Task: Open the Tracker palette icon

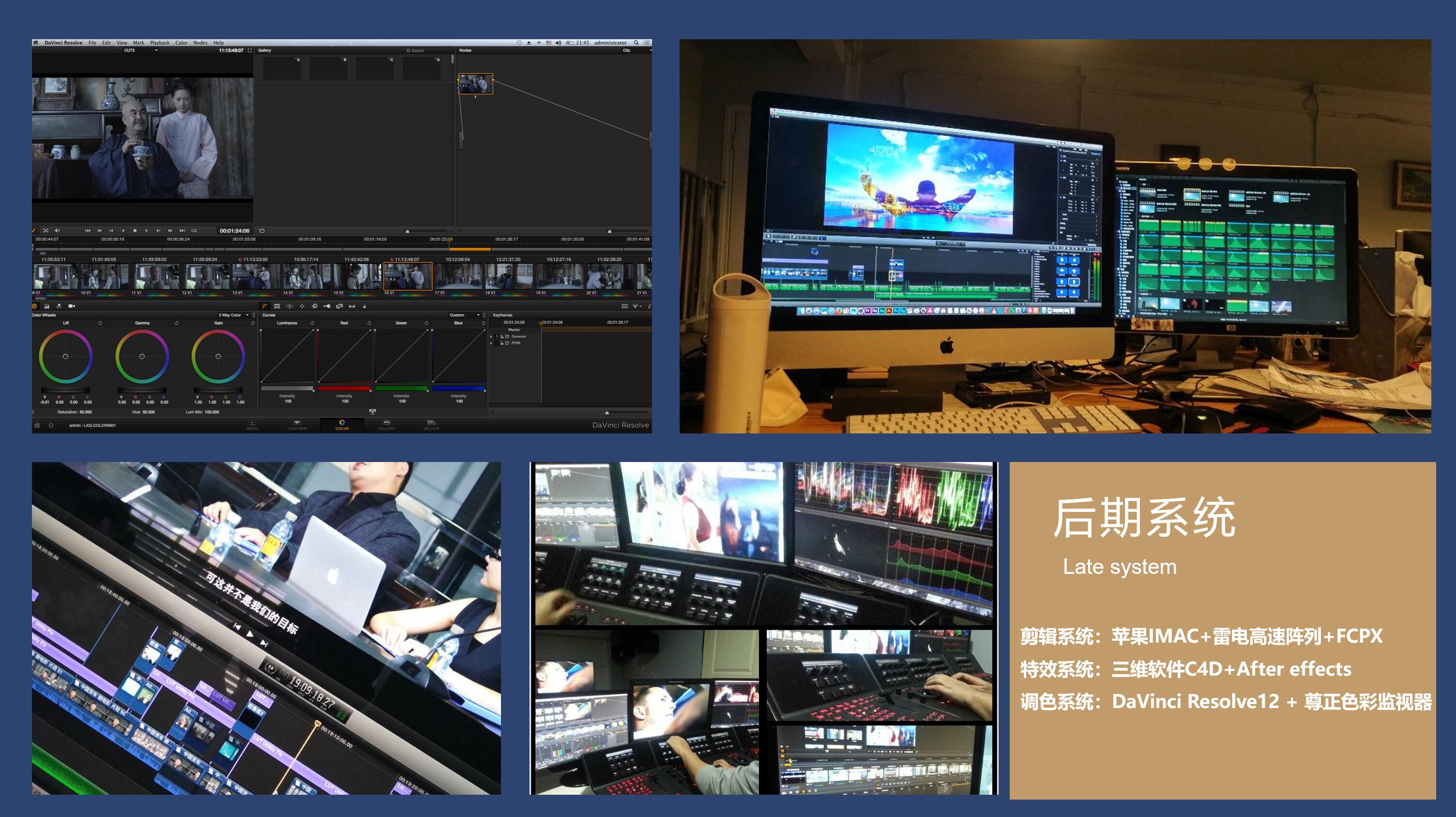Action: coord(303,307)
